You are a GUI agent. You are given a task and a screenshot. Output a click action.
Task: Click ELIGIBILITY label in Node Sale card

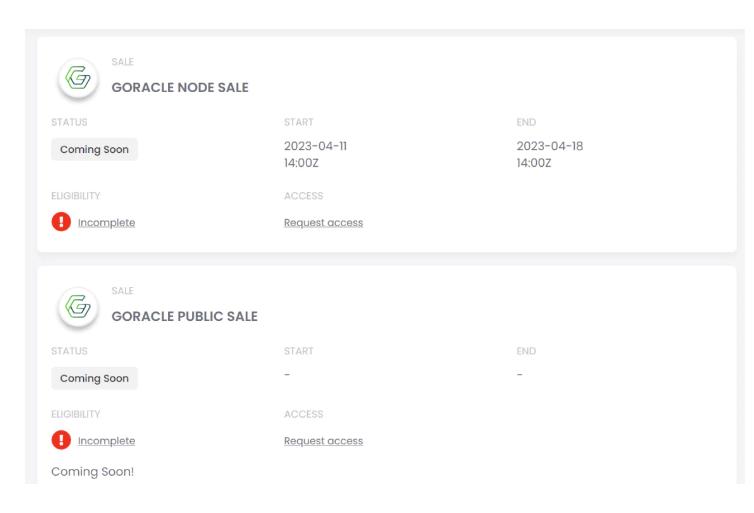tap(75, 196)
